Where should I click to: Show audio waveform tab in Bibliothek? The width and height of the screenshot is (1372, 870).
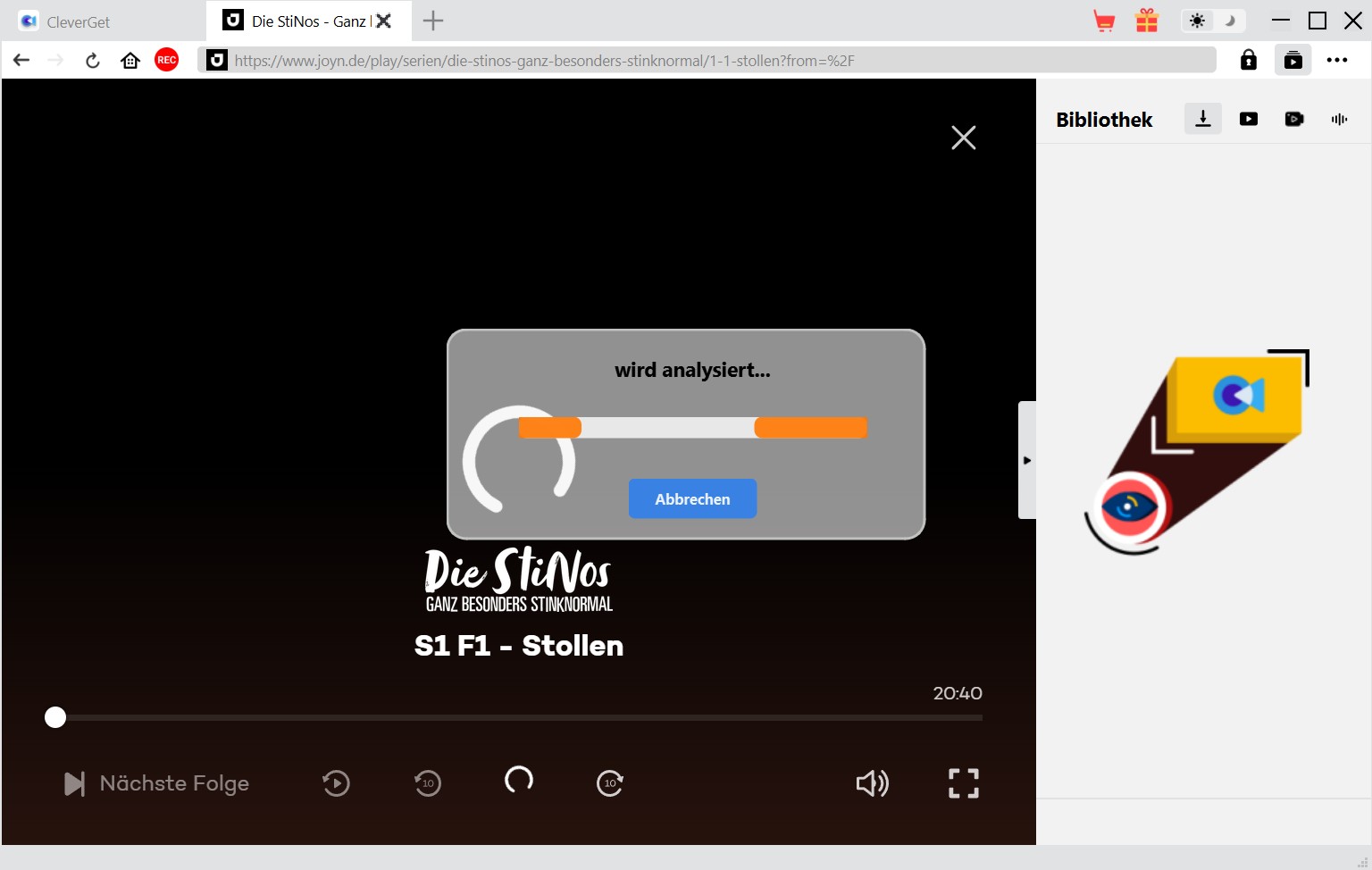point(1339,119)
